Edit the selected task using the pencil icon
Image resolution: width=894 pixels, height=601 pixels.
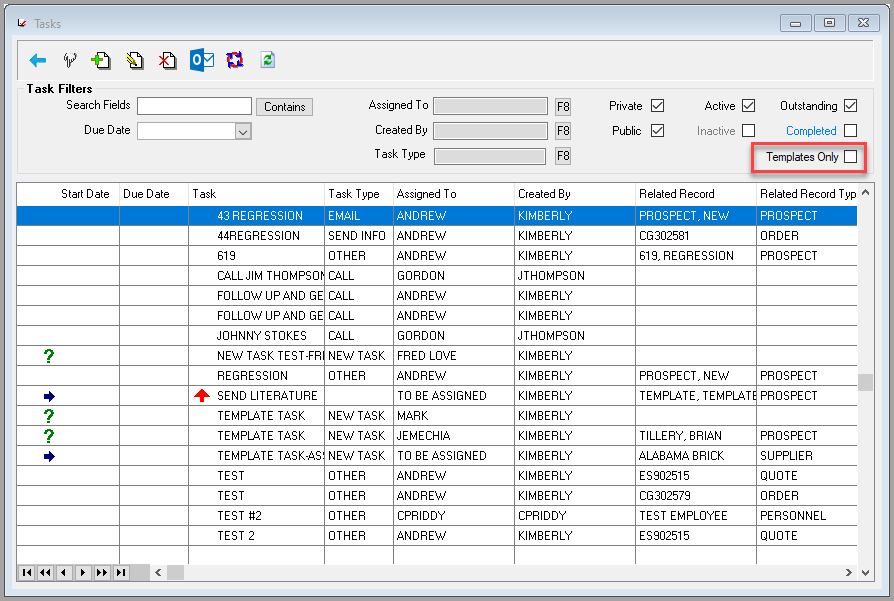coord(134,60)
